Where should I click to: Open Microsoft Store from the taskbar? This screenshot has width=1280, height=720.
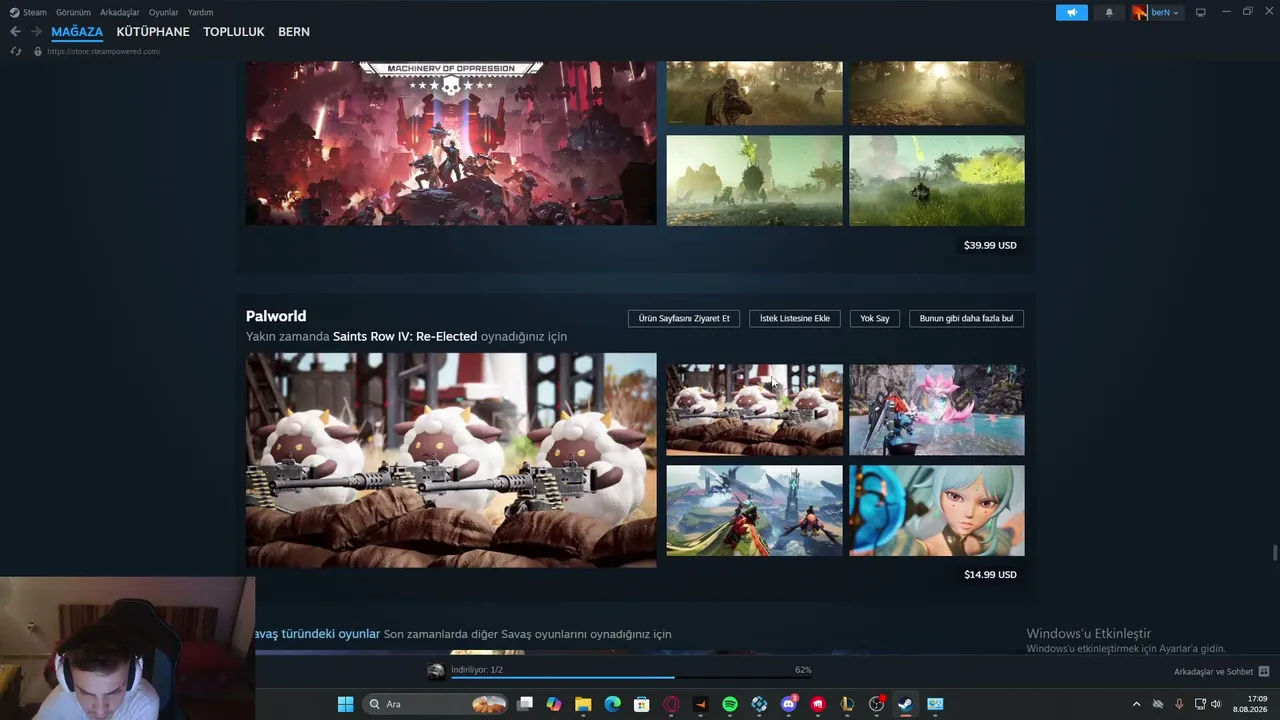pos(642,704)
